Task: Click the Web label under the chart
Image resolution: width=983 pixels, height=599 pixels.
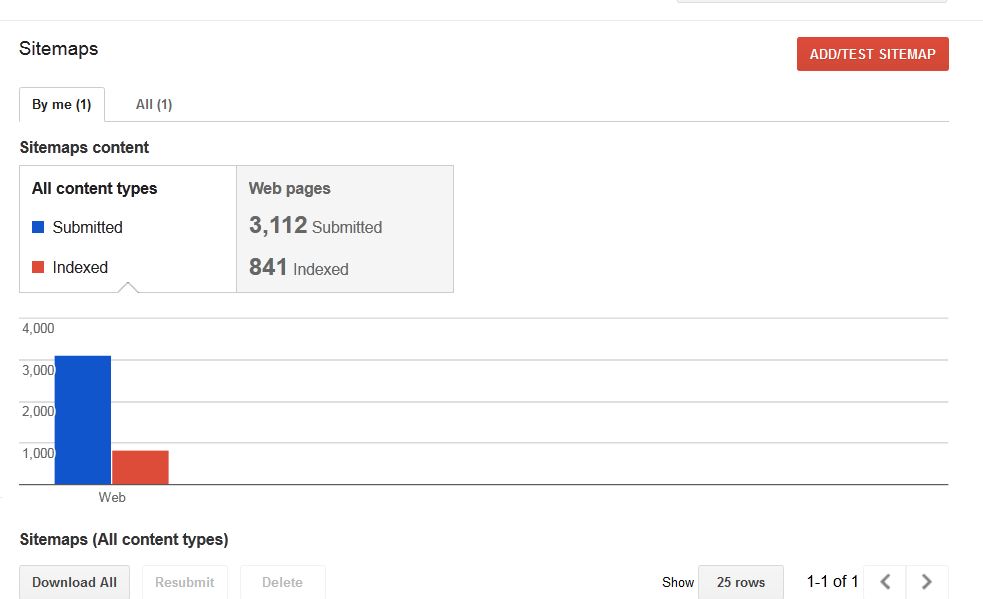Action: (112, 497)
